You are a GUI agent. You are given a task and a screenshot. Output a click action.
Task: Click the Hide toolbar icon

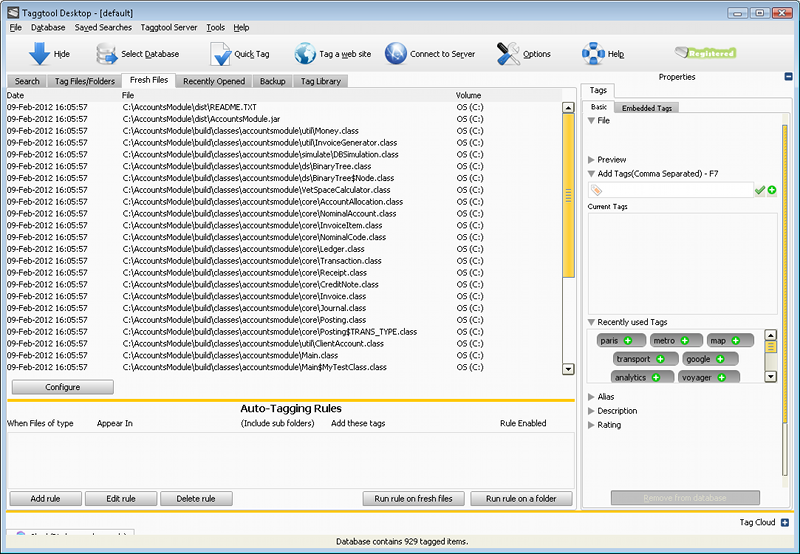pyautogui.click(x=39, y=53)
